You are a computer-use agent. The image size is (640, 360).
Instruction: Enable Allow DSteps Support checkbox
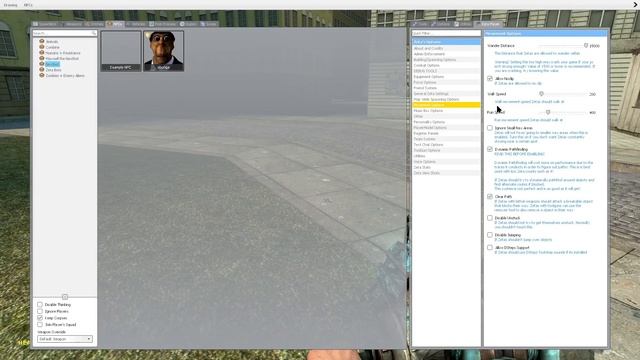[x=490, y=247]
